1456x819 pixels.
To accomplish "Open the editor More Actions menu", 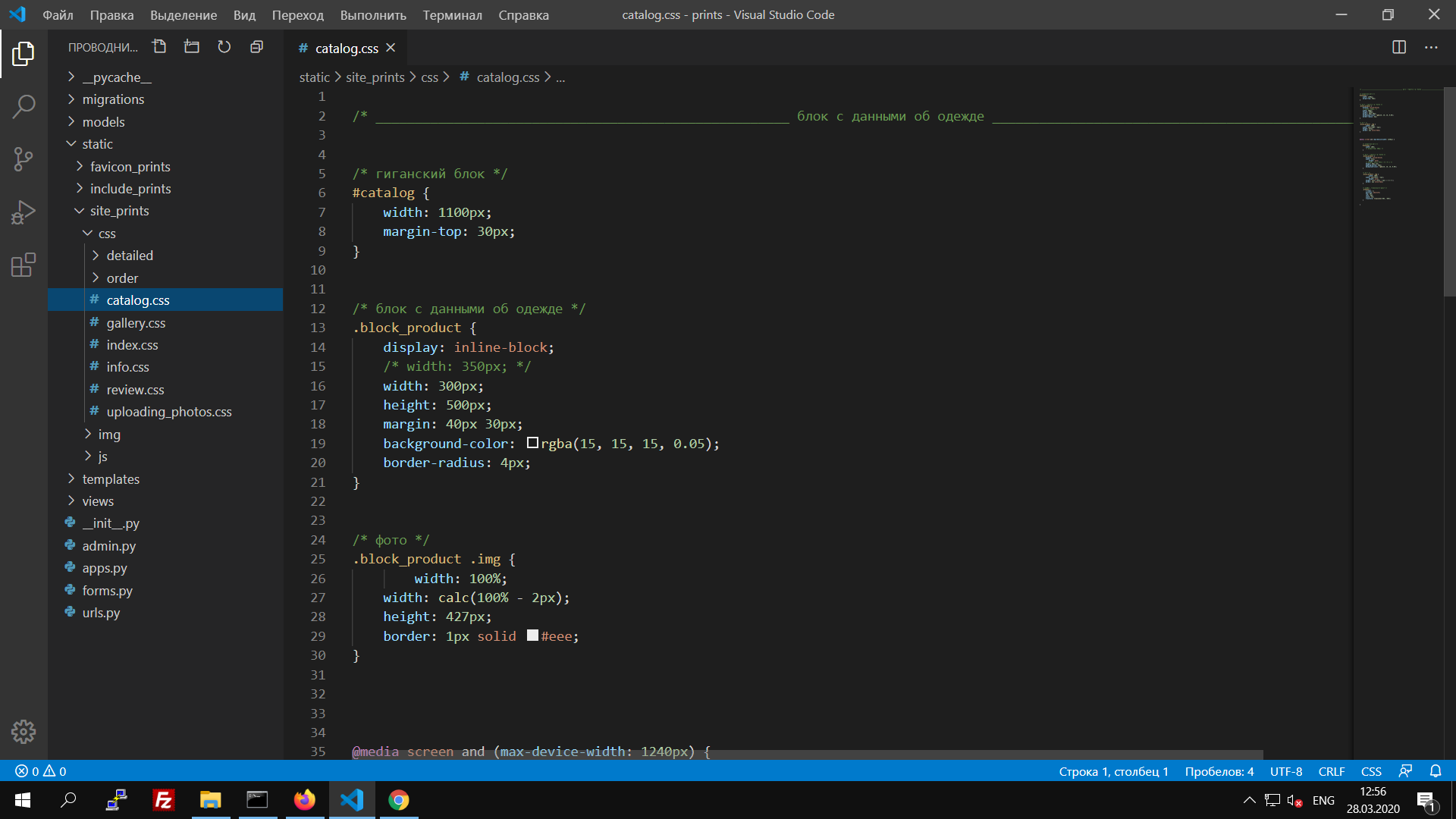I will coord(1431,47).
